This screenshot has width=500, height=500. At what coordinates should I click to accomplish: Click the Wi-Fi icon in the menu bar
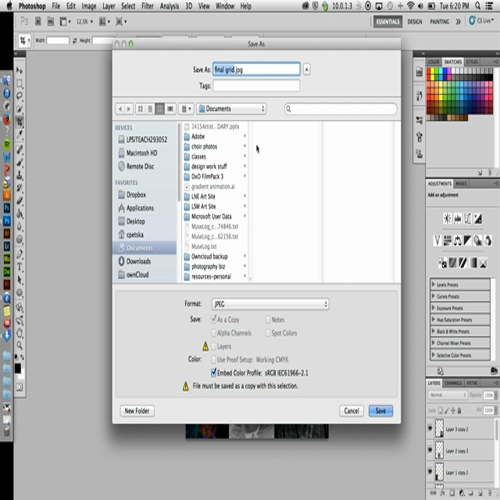coord(411,6)
